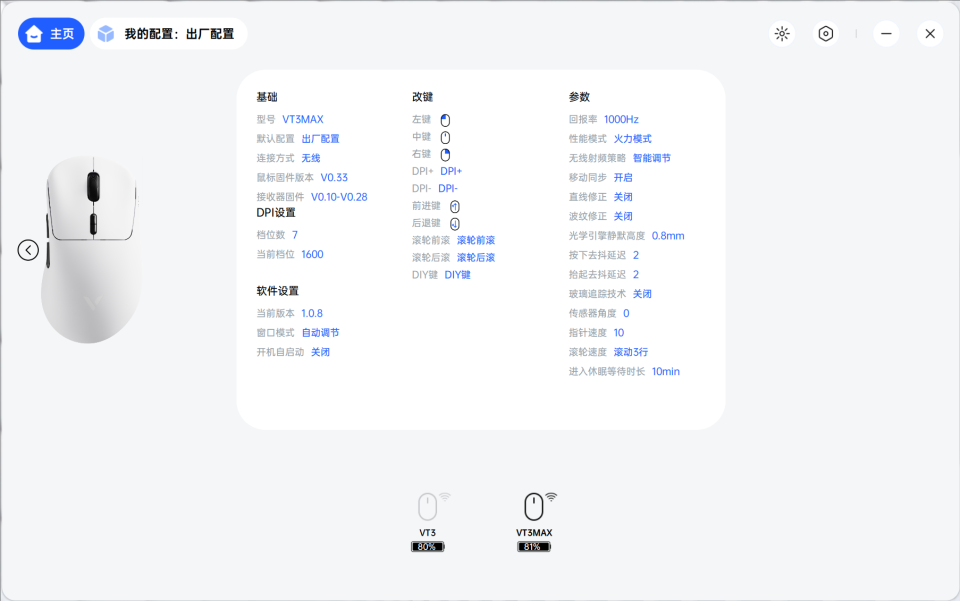Image resolution: width=960 pixels, height=601 pixels.
Task: Select the back key (后退键) mouse icon
Action: (x=452, y=222)
